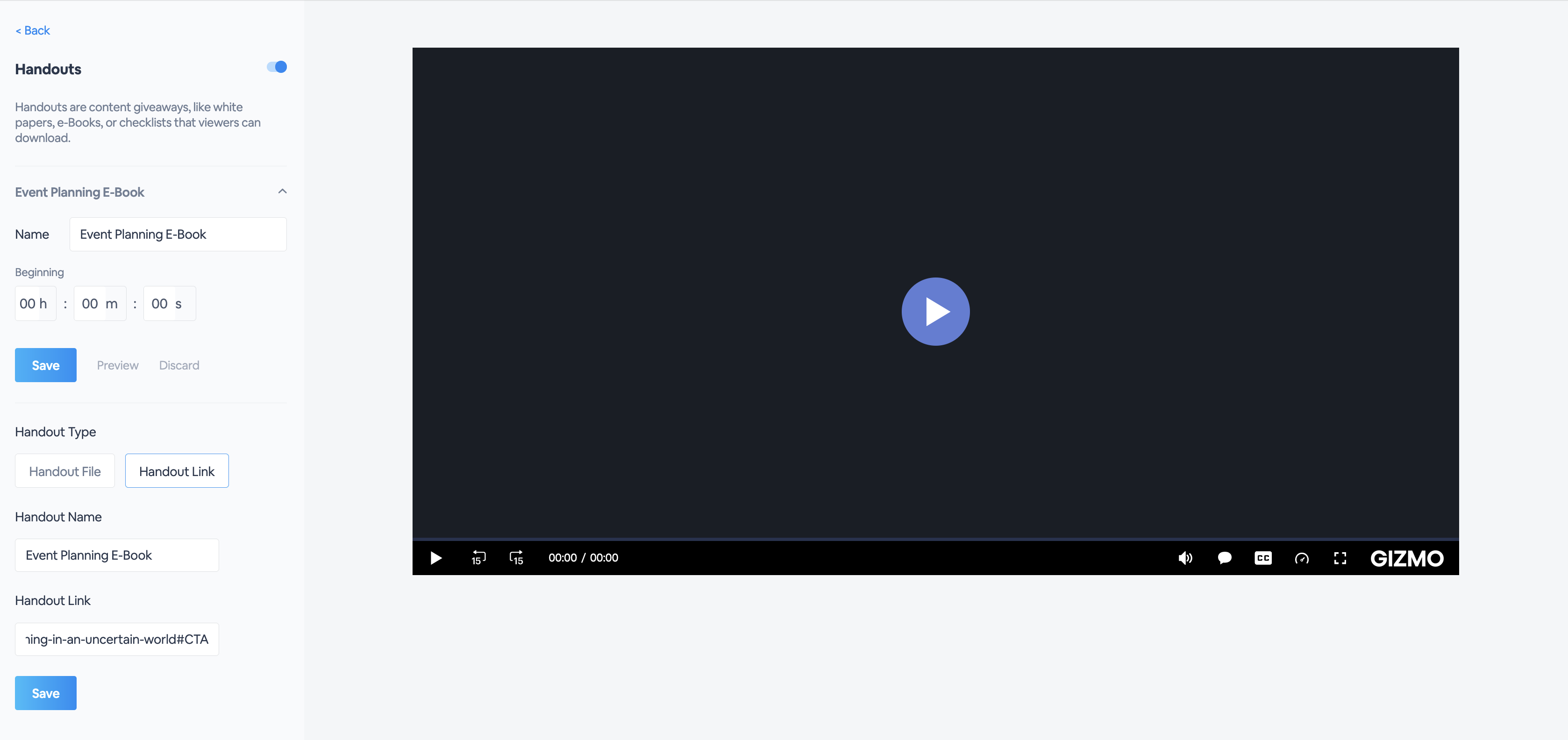The height and width of the screenshot is (740, 1568).
Task: Click the video progress bar
Action: [935, 539]
